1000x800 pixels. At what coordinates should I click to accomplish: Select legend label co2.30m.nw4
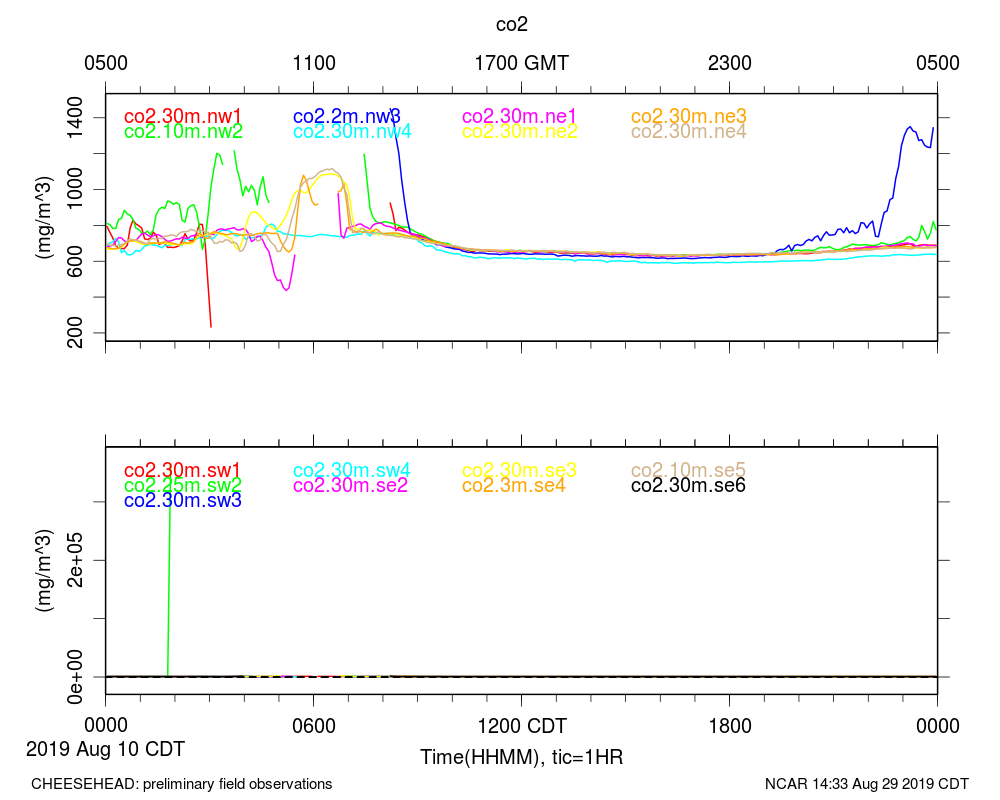click(x=352, y=131)
